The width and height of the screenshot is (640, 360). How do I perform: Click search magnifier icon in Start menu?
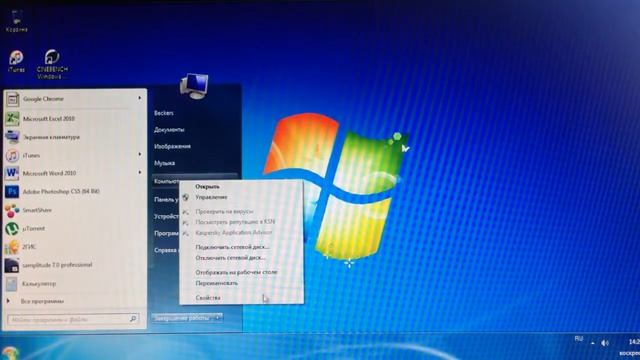coord(133,318)
